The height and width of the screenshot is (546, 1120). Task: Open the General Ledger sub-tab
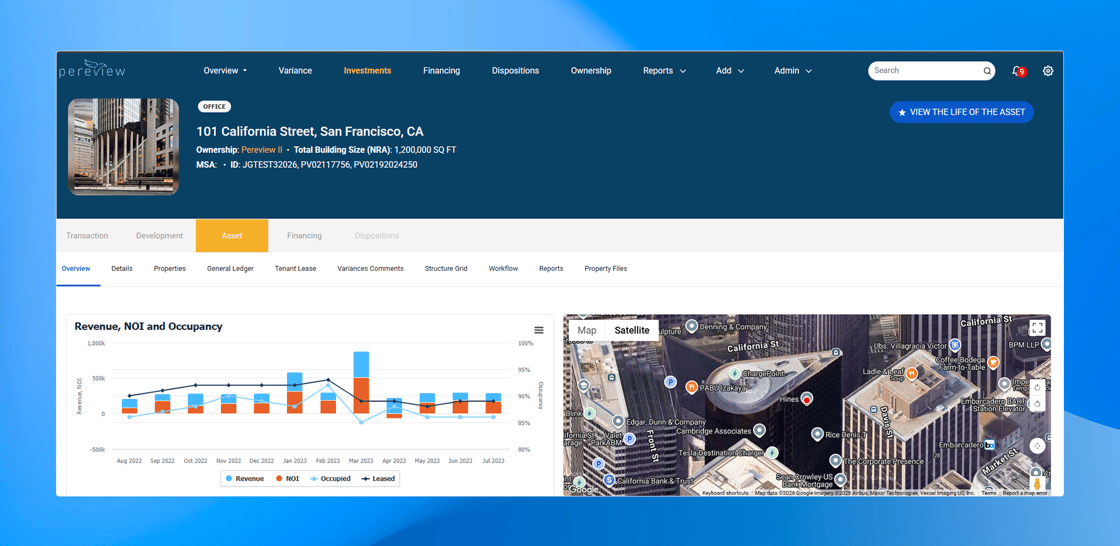point(230,269)
